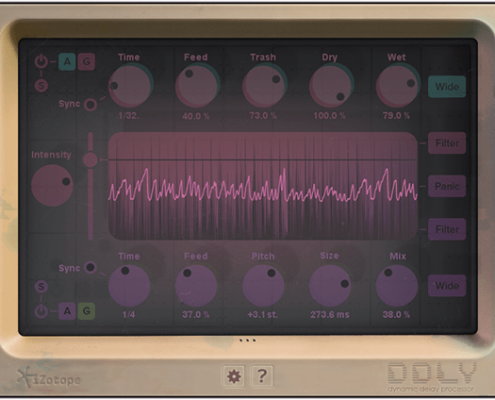Toggle the top Wide button
Viewport: 495px width, 400px height.
tap(447, 87)
